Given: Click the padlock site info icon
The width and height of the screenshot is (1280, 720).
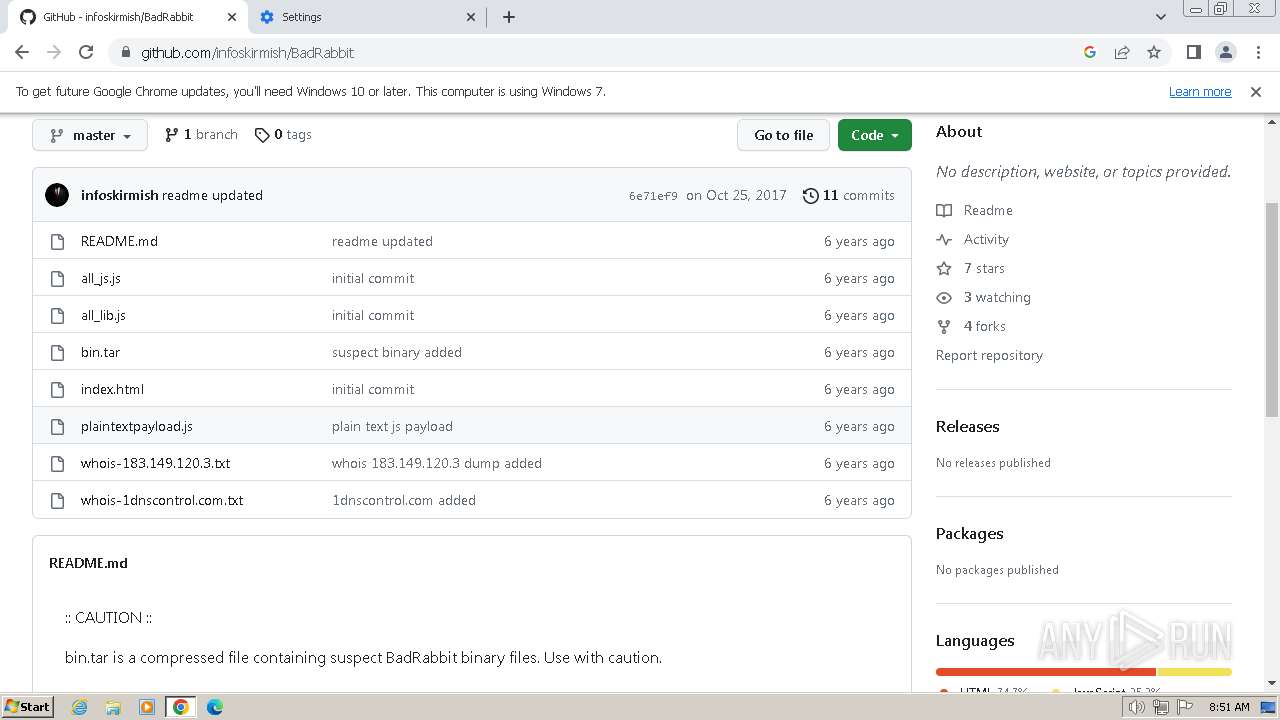Looking at the screenshot, I should [x=125, y=52].
